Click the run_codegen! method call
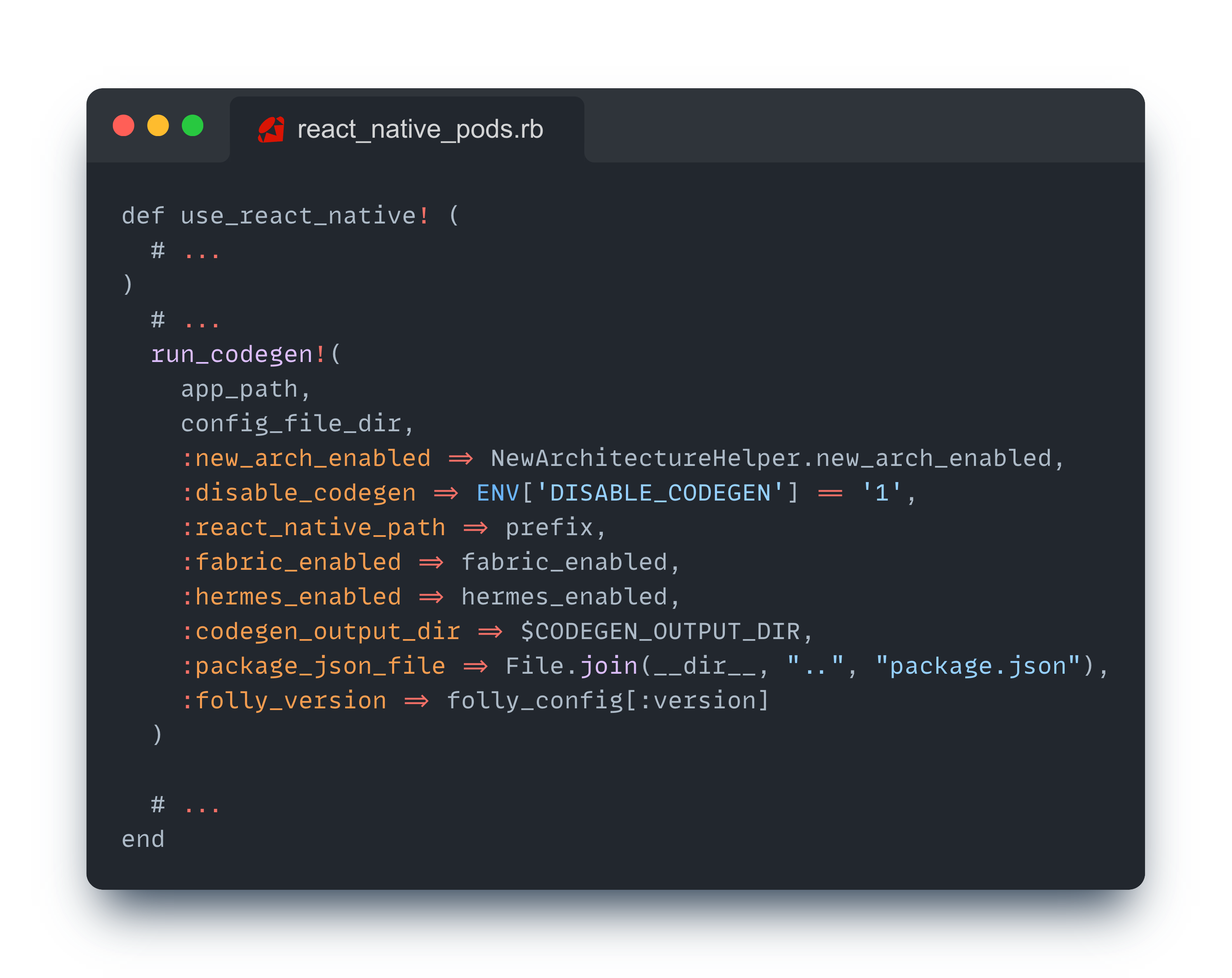The image size is (1232, 978). pos(238,355)
